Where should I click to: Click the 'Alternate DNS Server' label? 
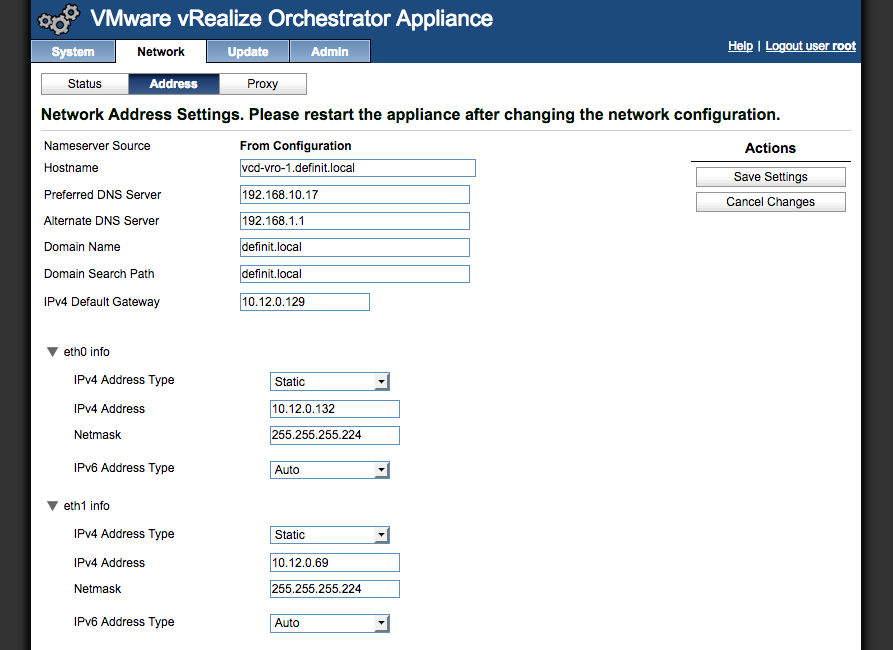tap(101, 221)
